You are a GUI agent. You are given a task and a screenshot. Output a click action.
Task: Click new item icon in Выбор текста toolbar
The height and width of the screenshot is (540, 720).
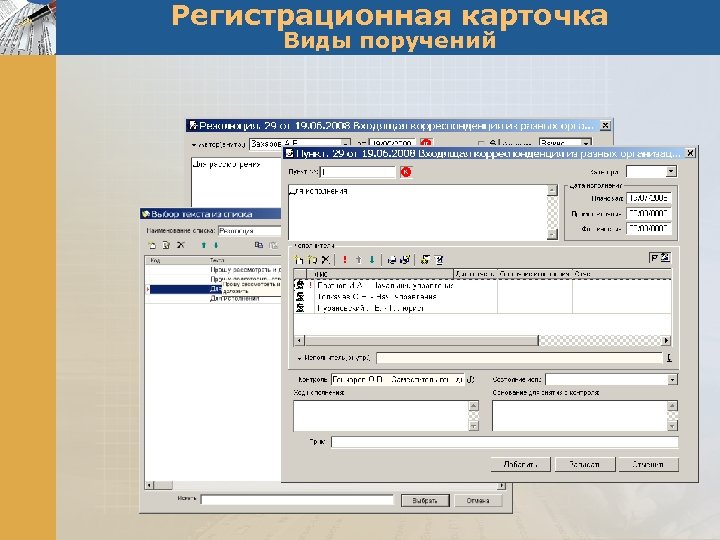152,245
